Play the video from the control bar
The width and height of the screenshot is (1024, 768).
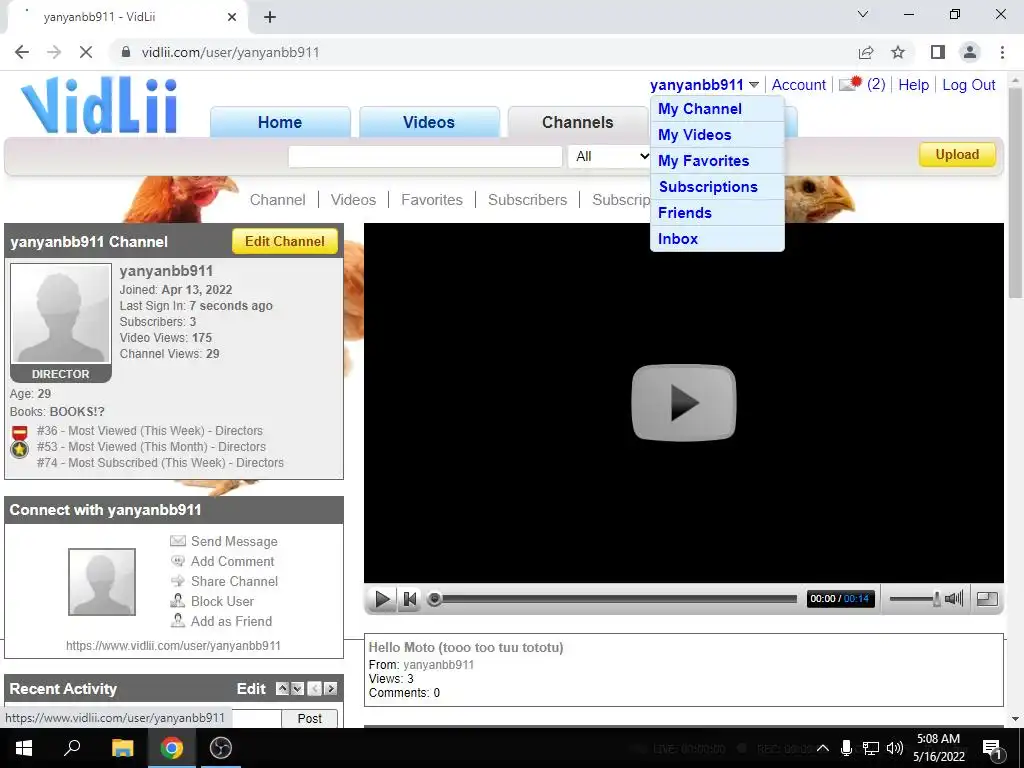coord(382,598)
